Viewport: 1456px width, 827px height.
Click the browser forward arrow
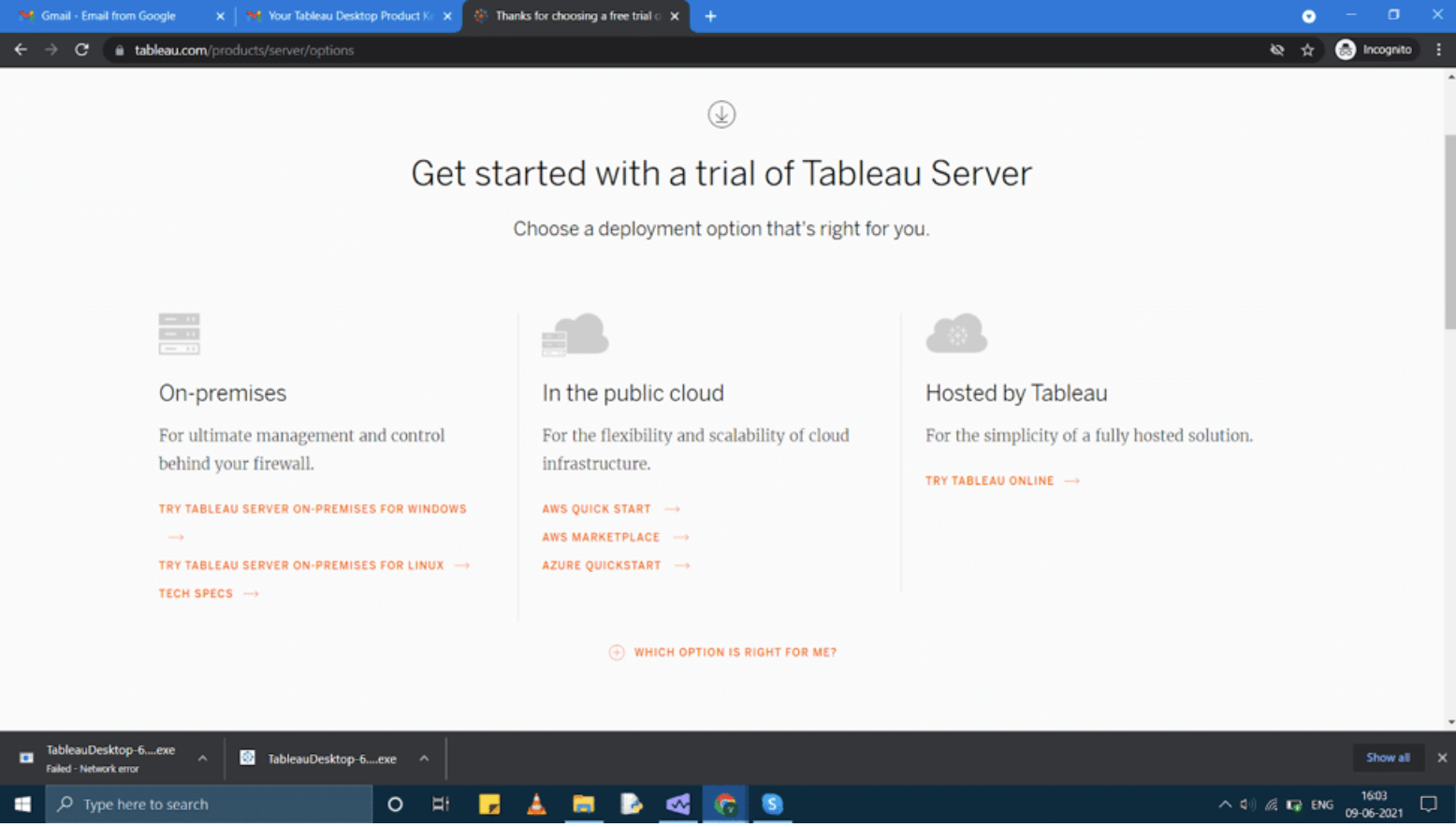(51, 50)
